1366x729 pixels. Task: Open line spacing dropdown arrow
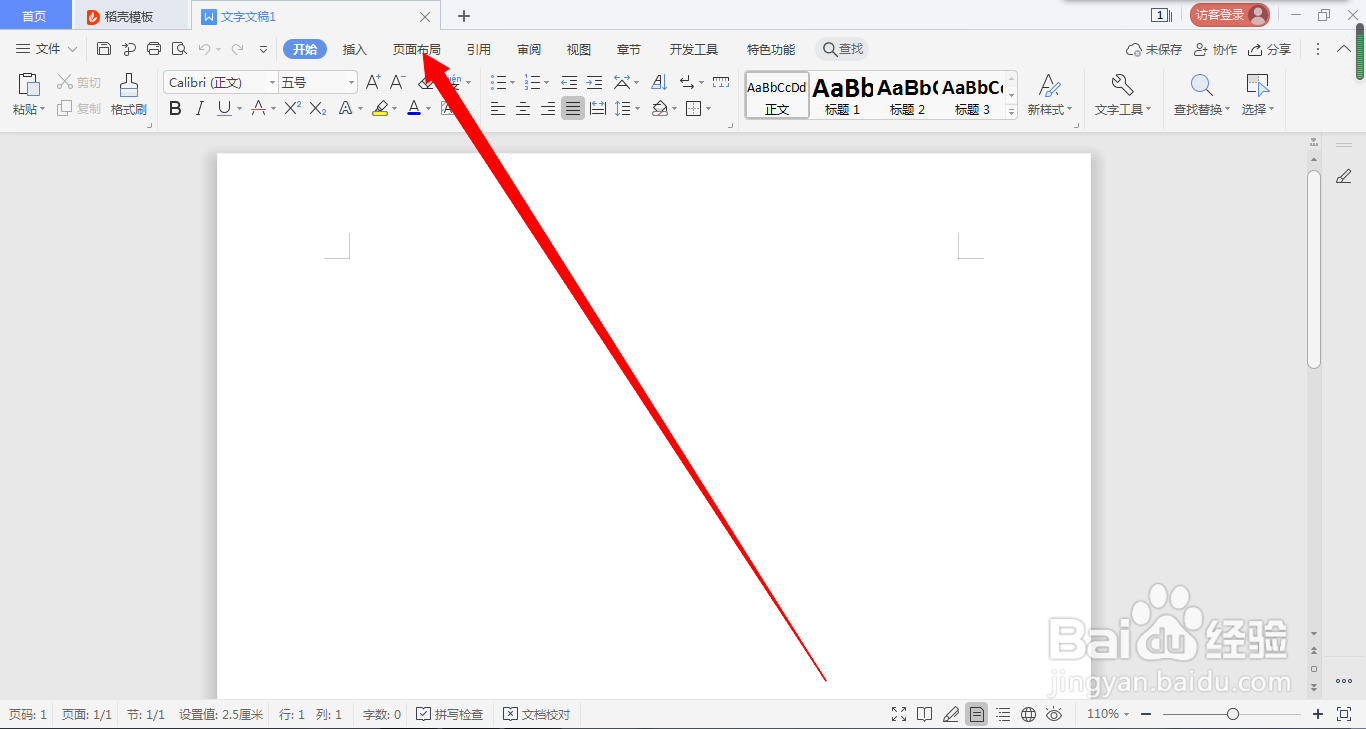coord(637,108)
